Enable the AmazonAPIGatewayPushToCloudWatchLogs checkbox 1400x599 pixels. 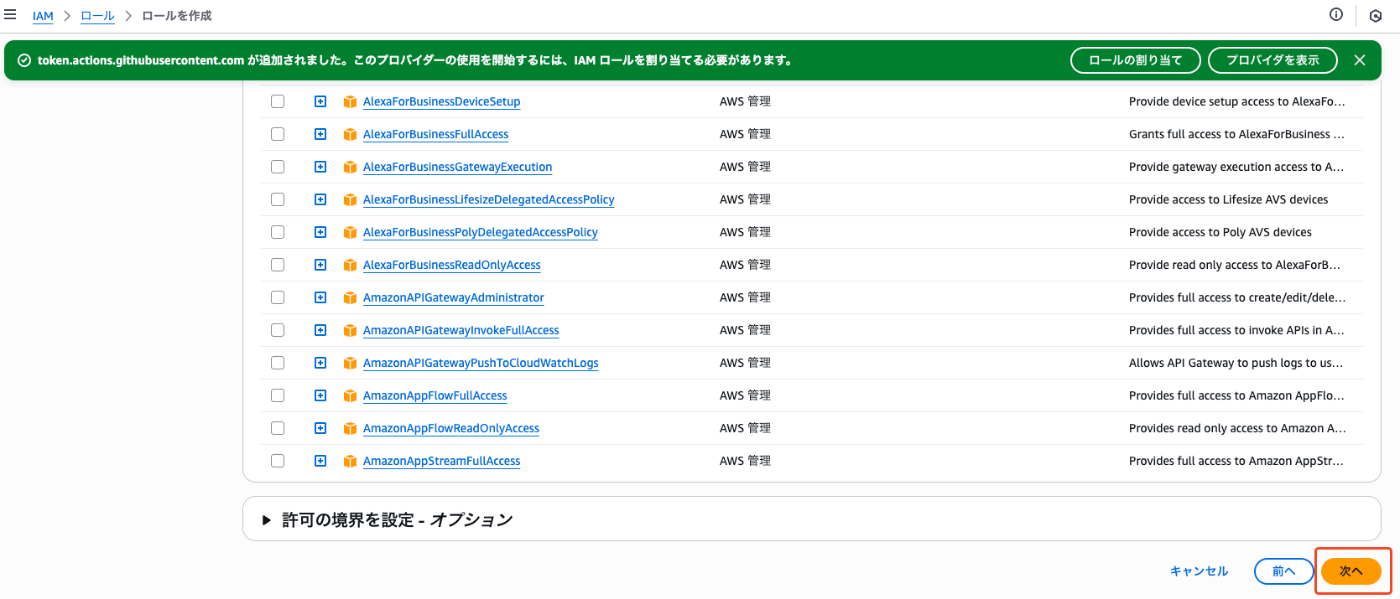point(277,363)
